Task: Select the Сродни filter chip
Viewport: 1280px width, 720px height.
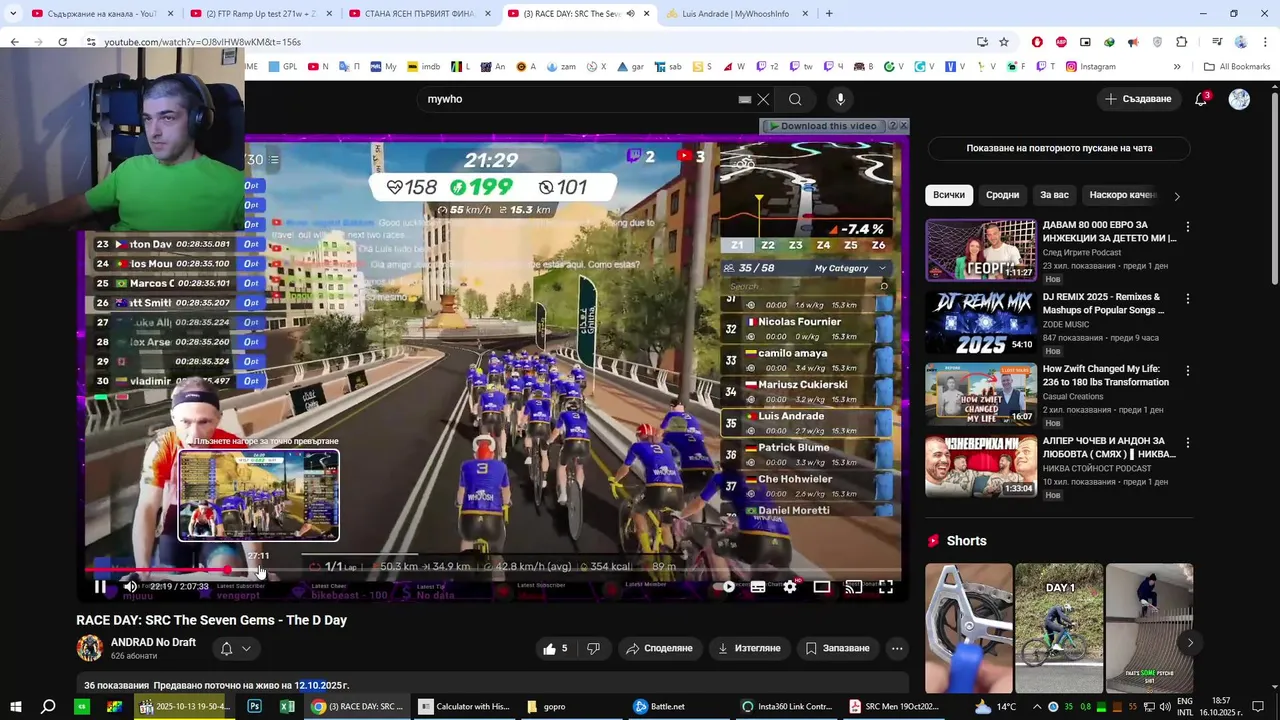Action: pyautogui.click(x=1002, y=195)
